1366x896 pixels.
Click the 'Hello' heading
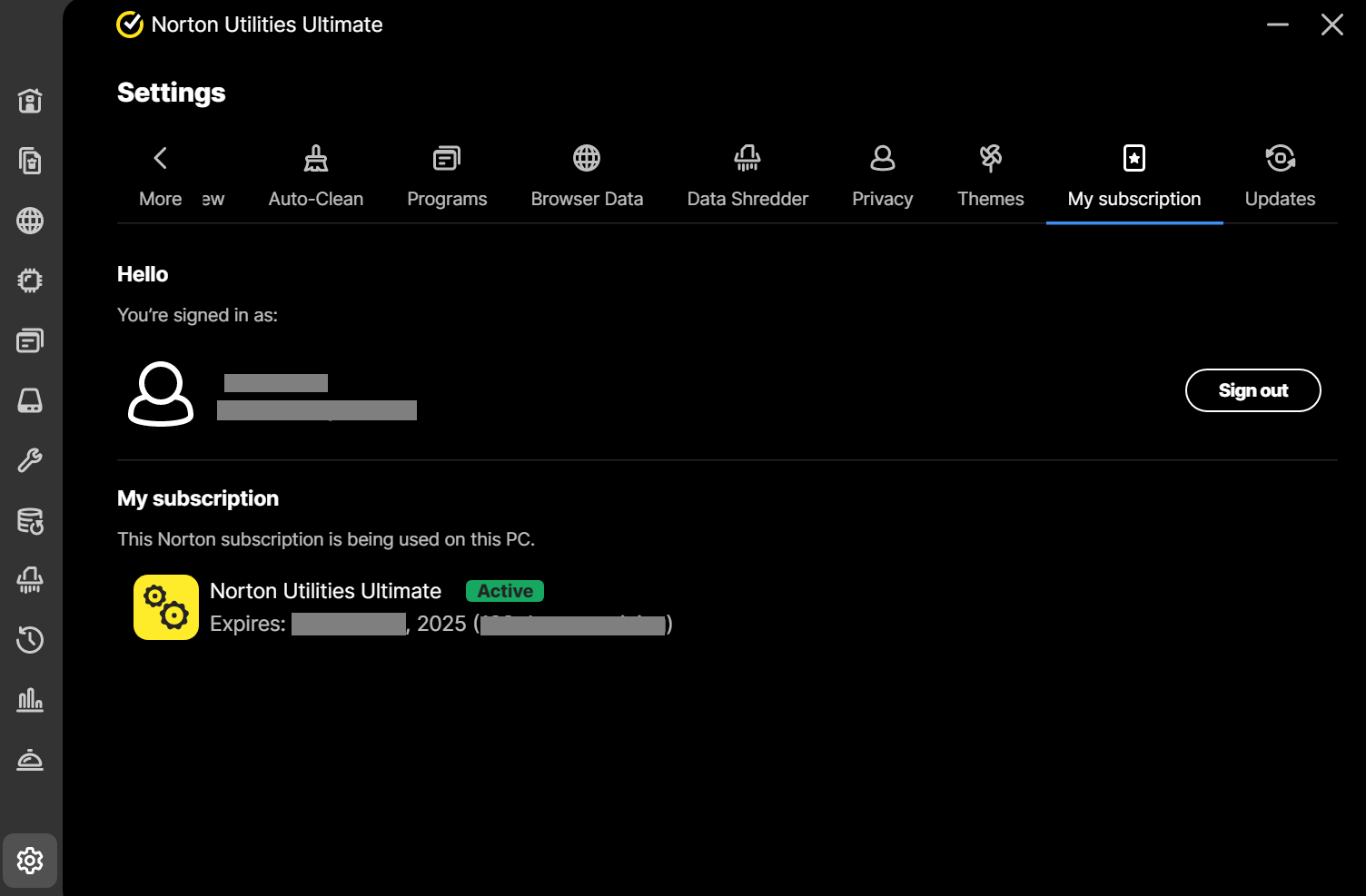143,274
